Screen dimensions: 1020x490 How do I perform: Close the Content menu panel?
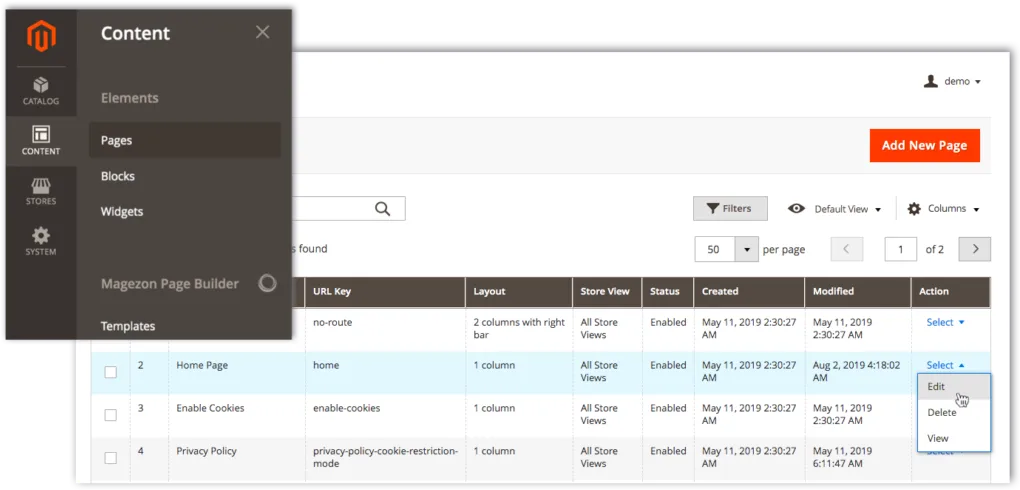pos(262,33)
